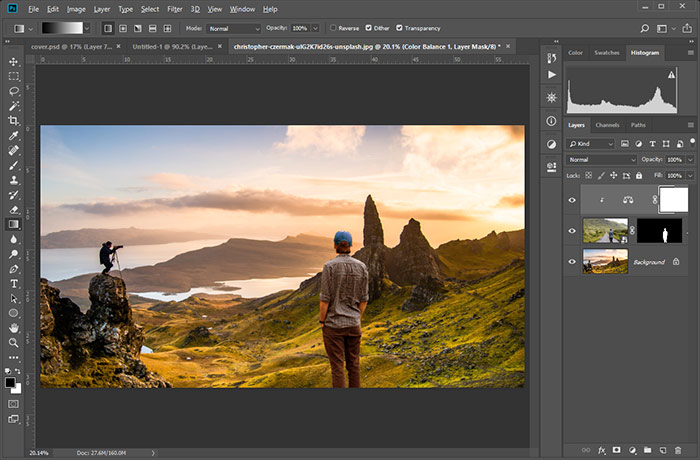This screenshot has height=460, width=700.
Task: Open the Edit Toolbar ellipsis menu
Action: coord(14,357)
